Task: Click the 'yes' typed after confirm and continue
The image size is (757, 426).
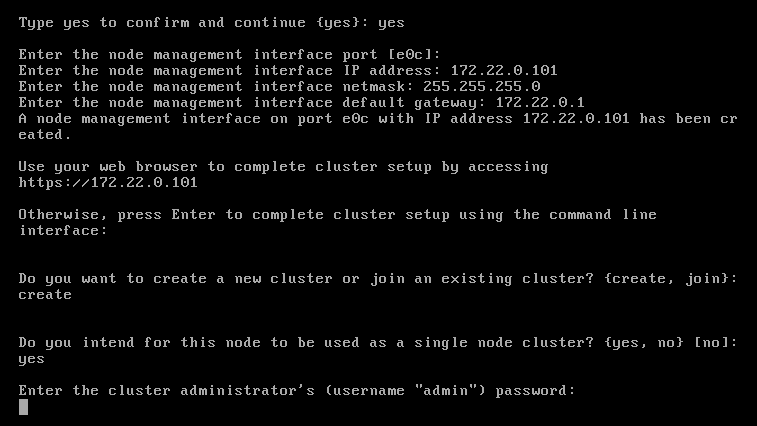Action: 391,23
